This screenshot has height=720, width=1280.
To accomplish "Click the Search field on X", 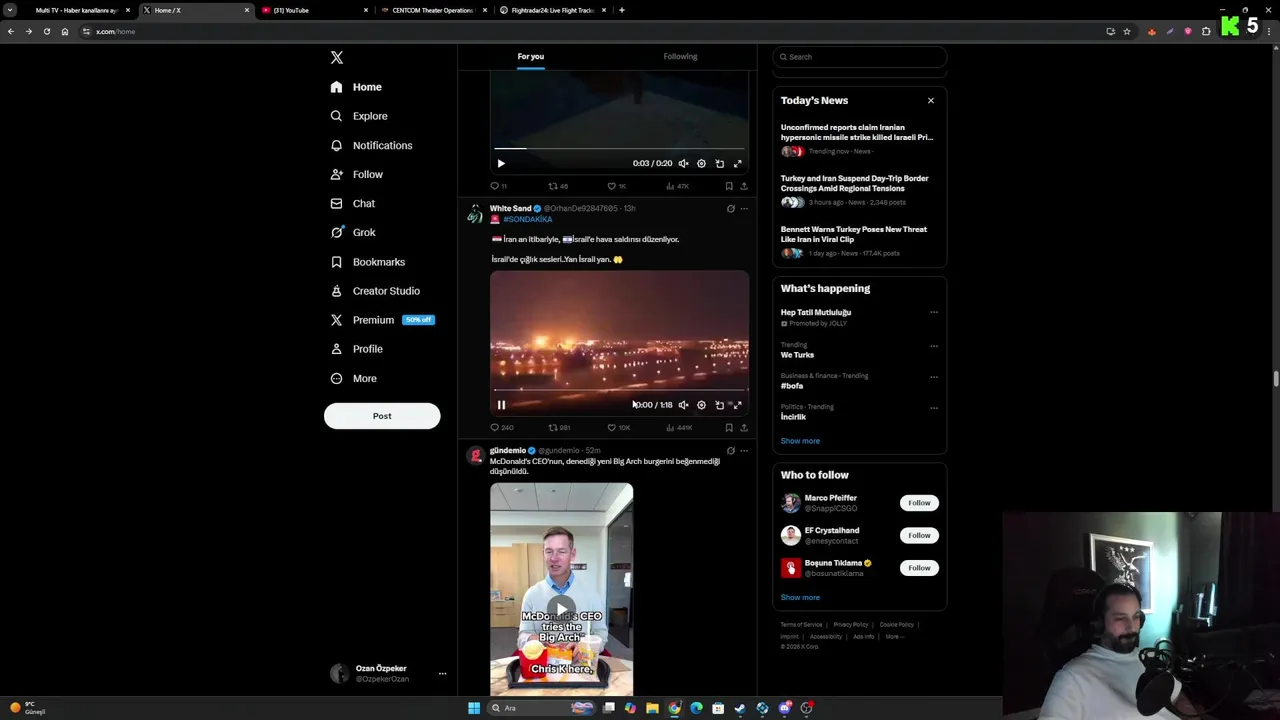I will click(860, 57).
